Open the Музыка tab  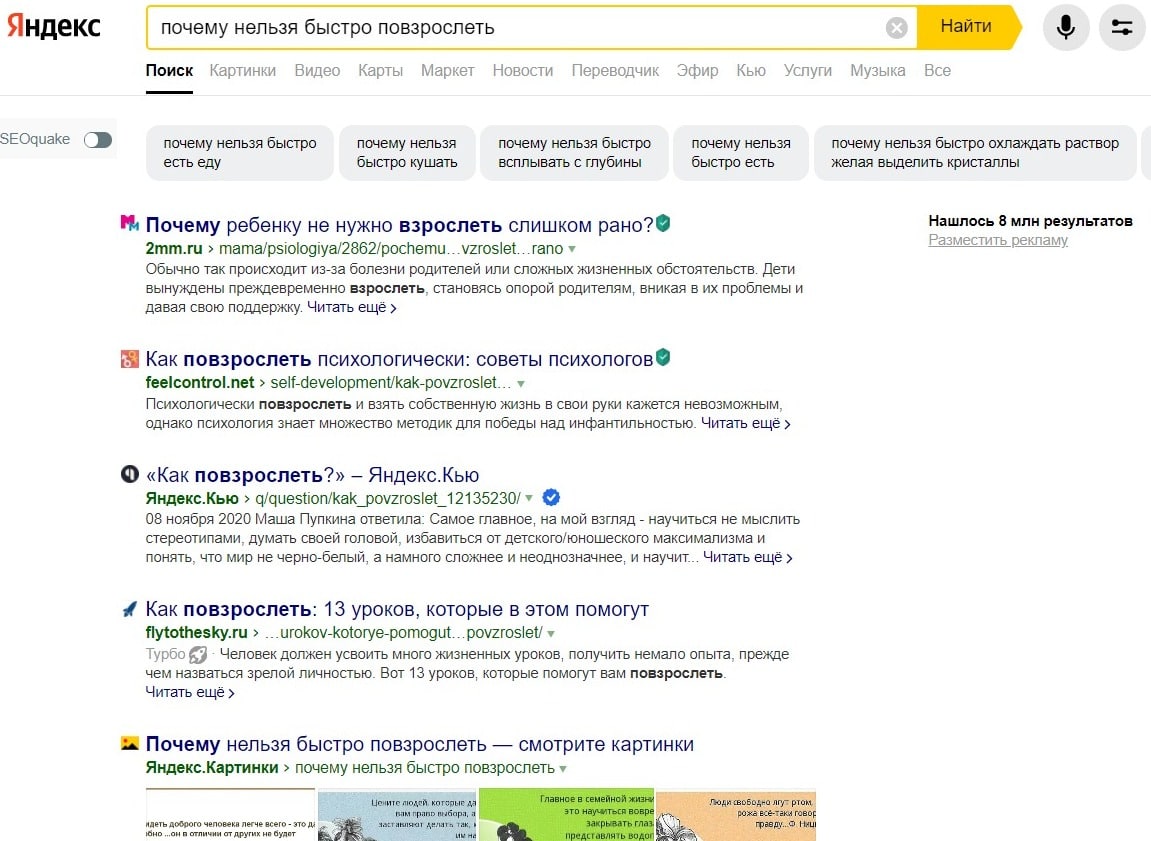pyautogui.click(x=877, y=70)
